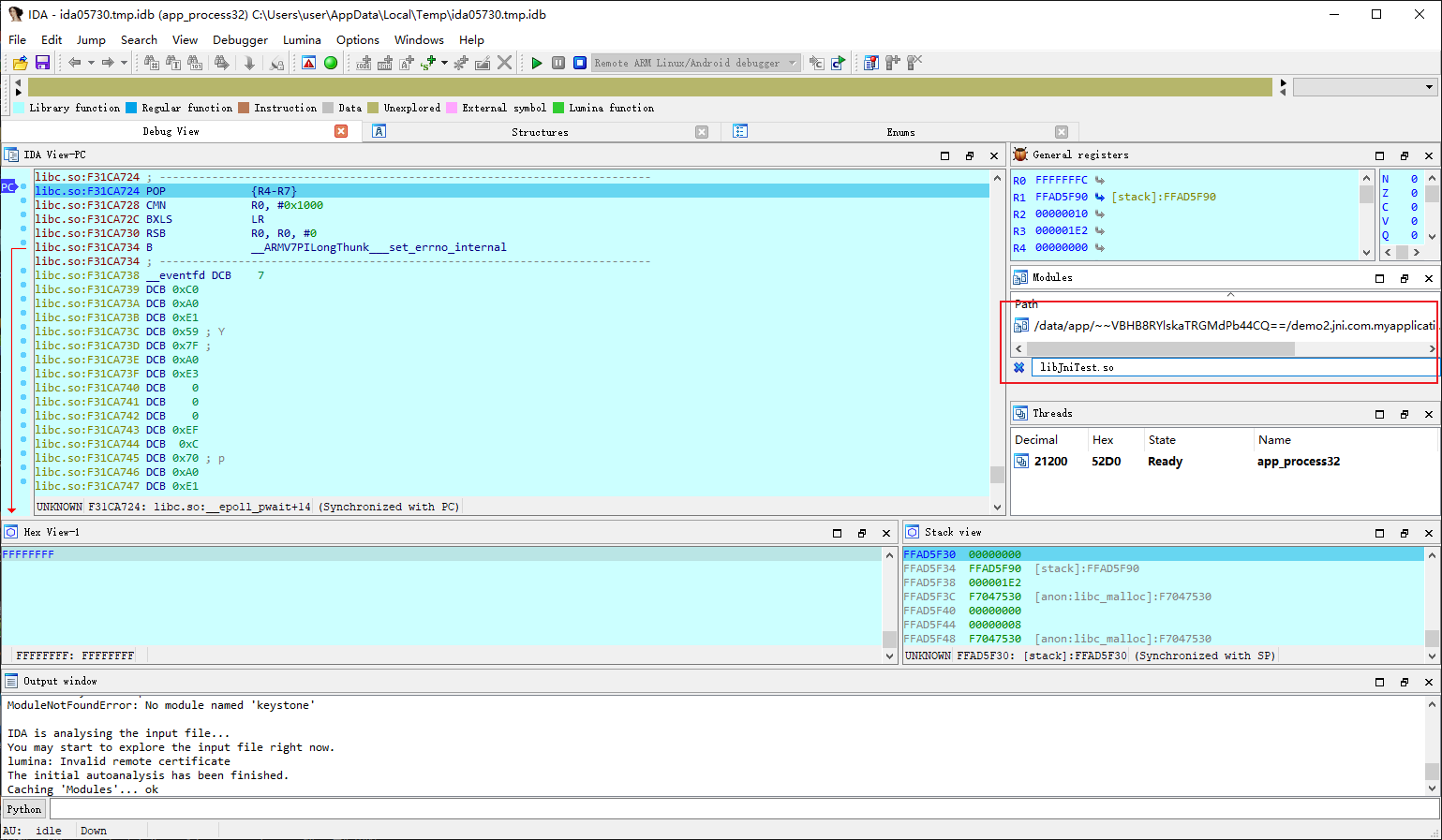
Task: Jump back with the left arrow icon
Action: point(74,63)
